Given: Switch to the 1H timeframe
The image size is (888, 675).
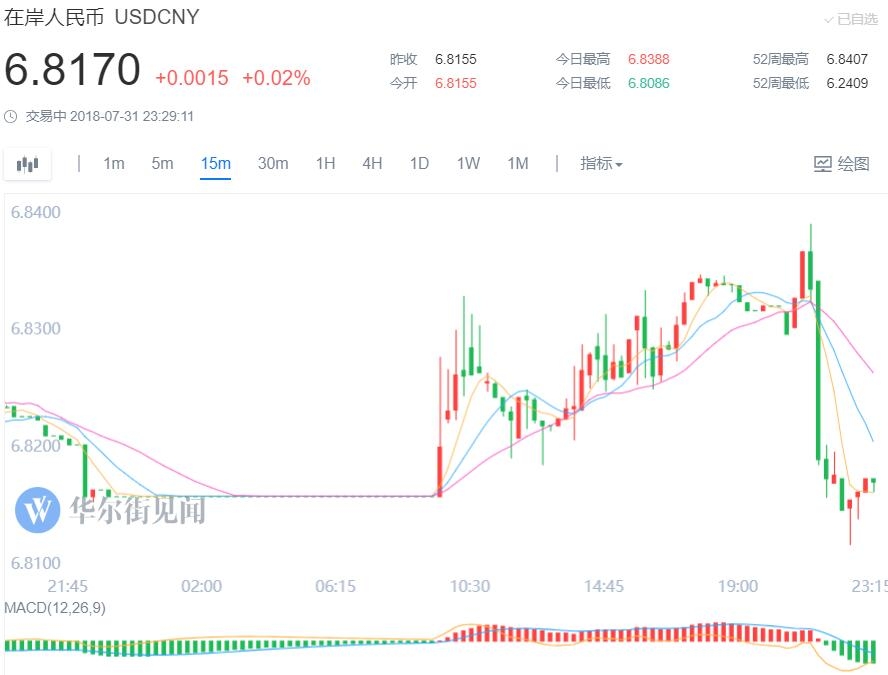Looking at the screenshot, I should [326, 164].
